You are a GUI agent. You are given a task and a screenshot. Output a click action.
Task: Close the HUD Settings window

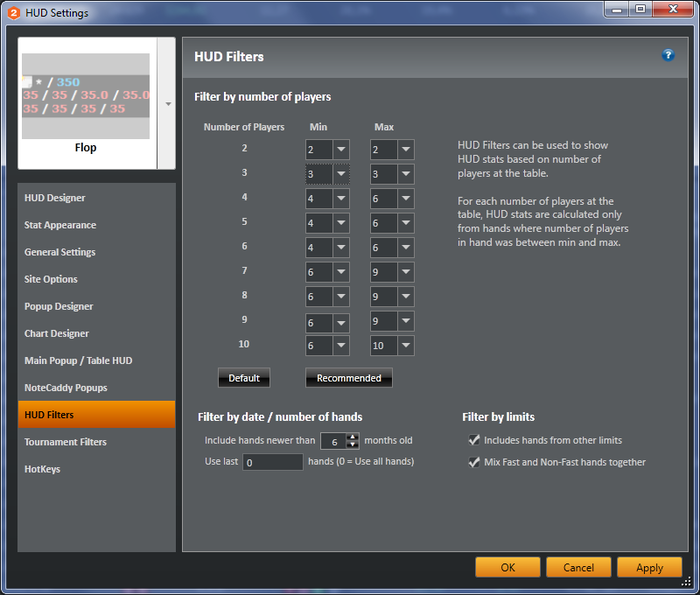673,9
